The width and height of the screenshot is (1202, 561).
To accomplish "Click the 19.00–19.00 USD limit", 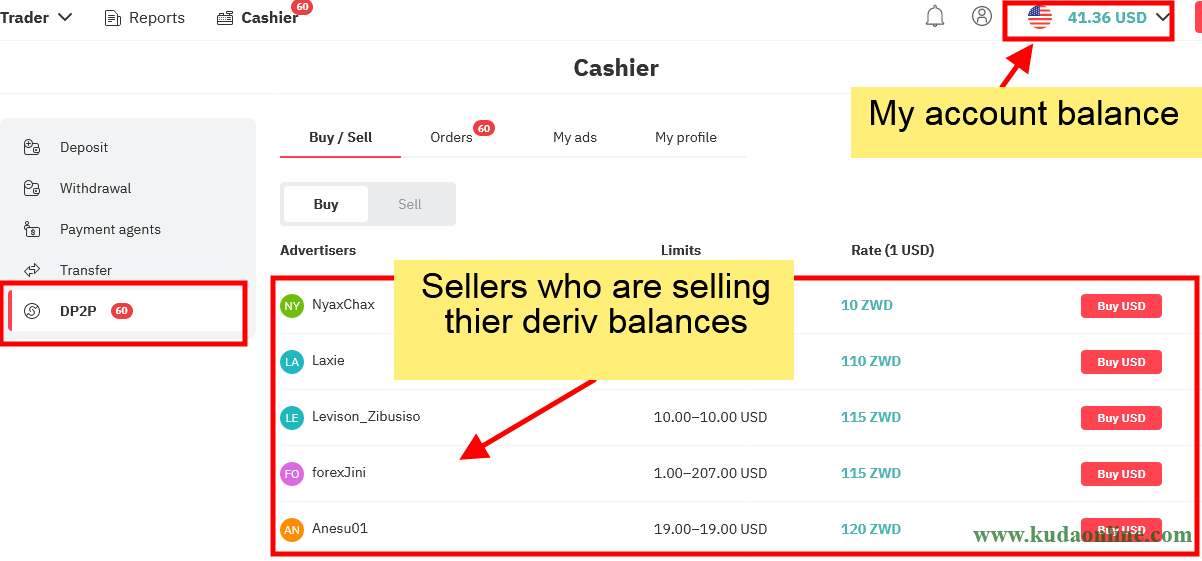I will click(x=710, y=529).
